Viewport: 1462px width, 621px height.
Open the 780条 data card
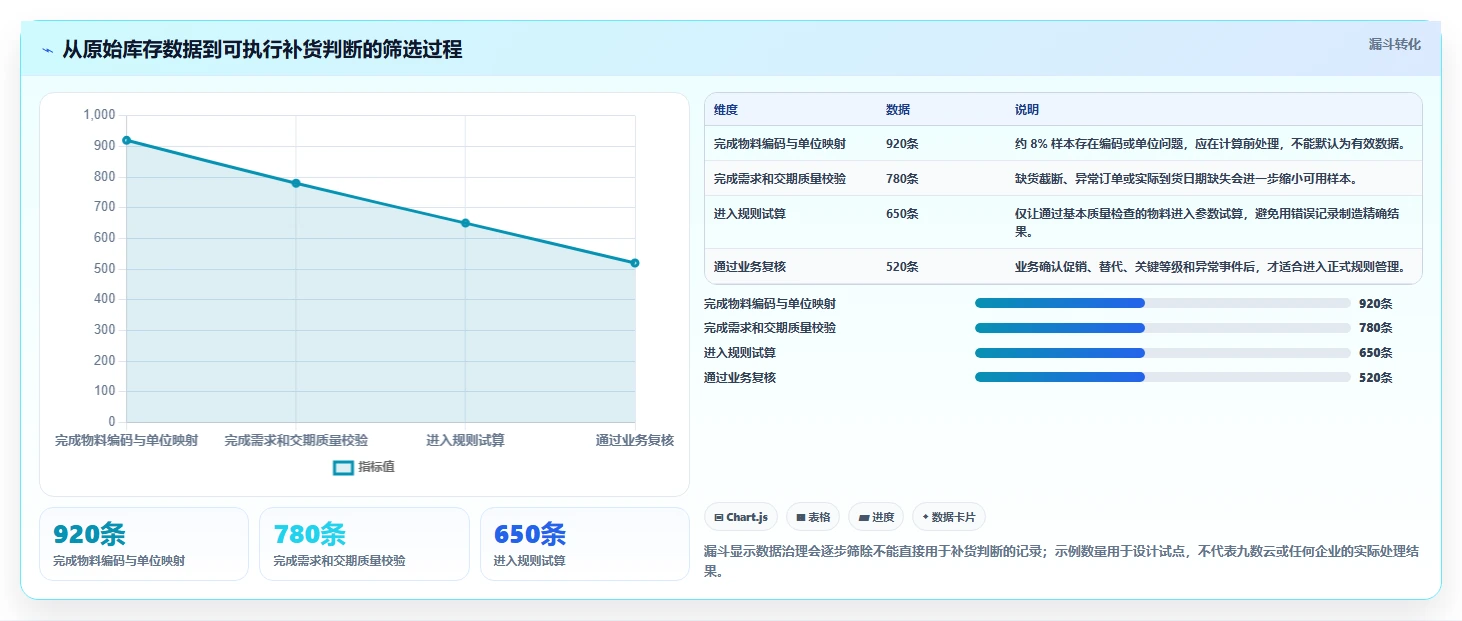(x=364, y=544)
